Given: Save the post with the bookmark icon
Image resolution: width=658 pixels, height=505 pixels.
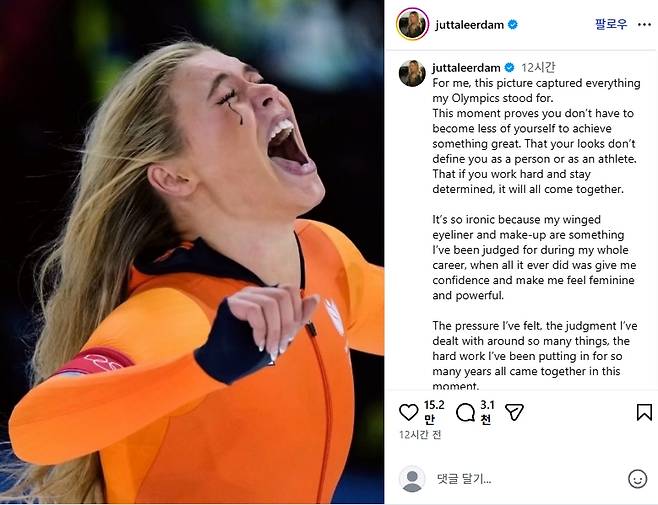Looking at the screenshot, I should click(x=644, y=412).
